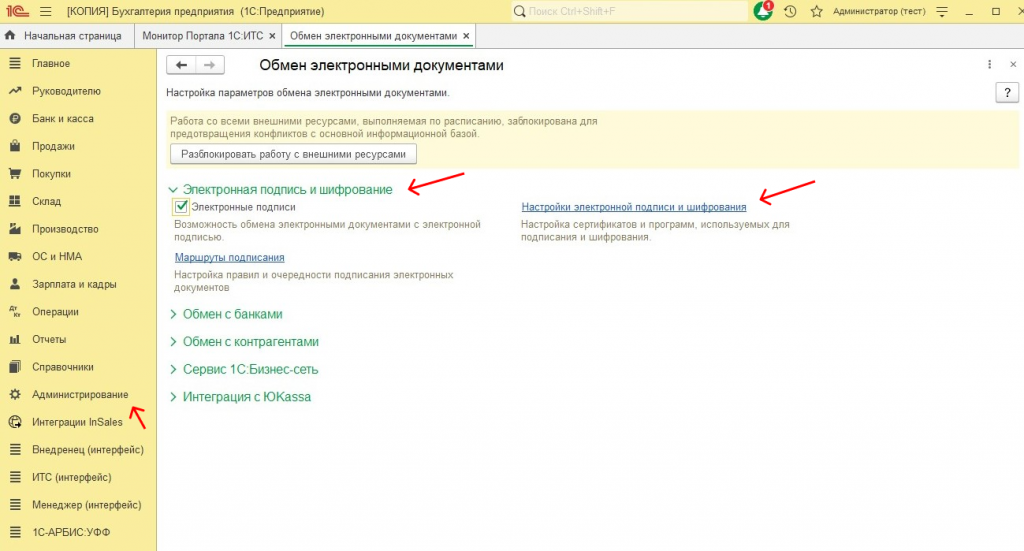This screenshot has height=551, width=1024.
Task: Click Разблокировать работу с внешними ресурсами button
Action: pyautogui.click(x=293, y=154)
